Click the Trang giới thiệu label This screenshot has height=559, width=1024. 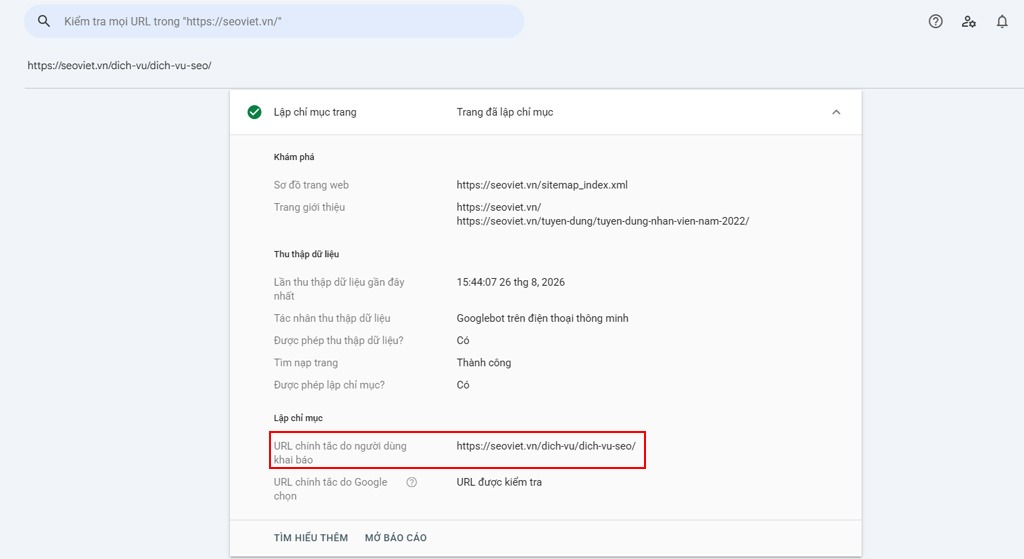[309, 207]
